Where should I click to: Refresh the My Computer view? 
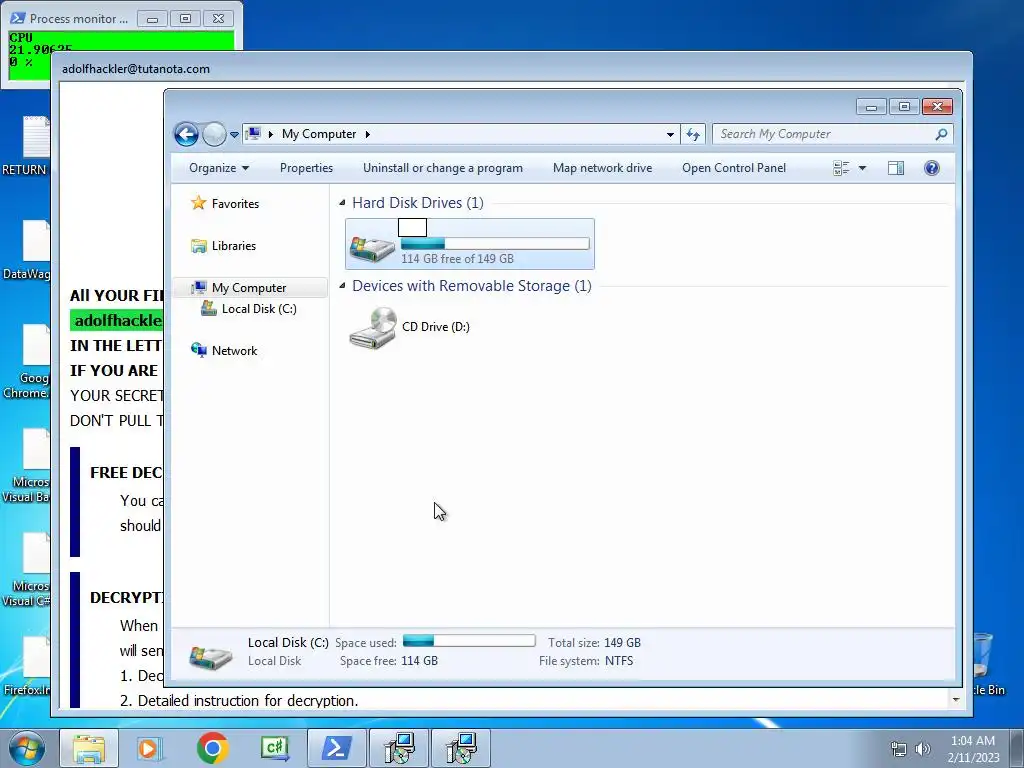693,134
